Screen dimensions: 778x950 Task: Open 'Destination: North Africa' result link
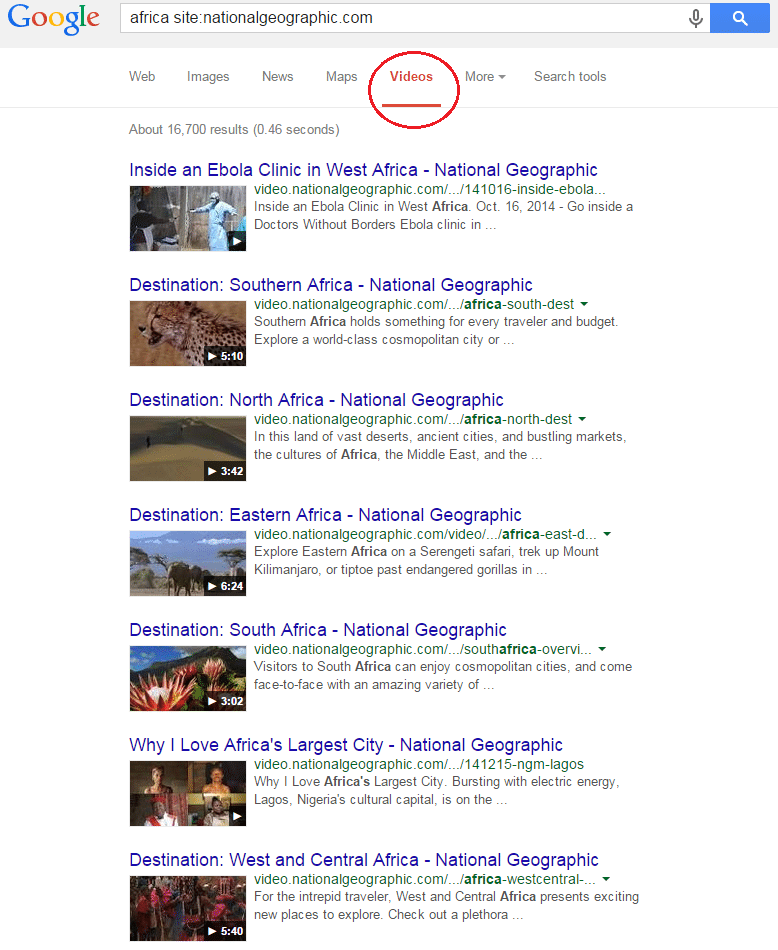tap(316, 400)
